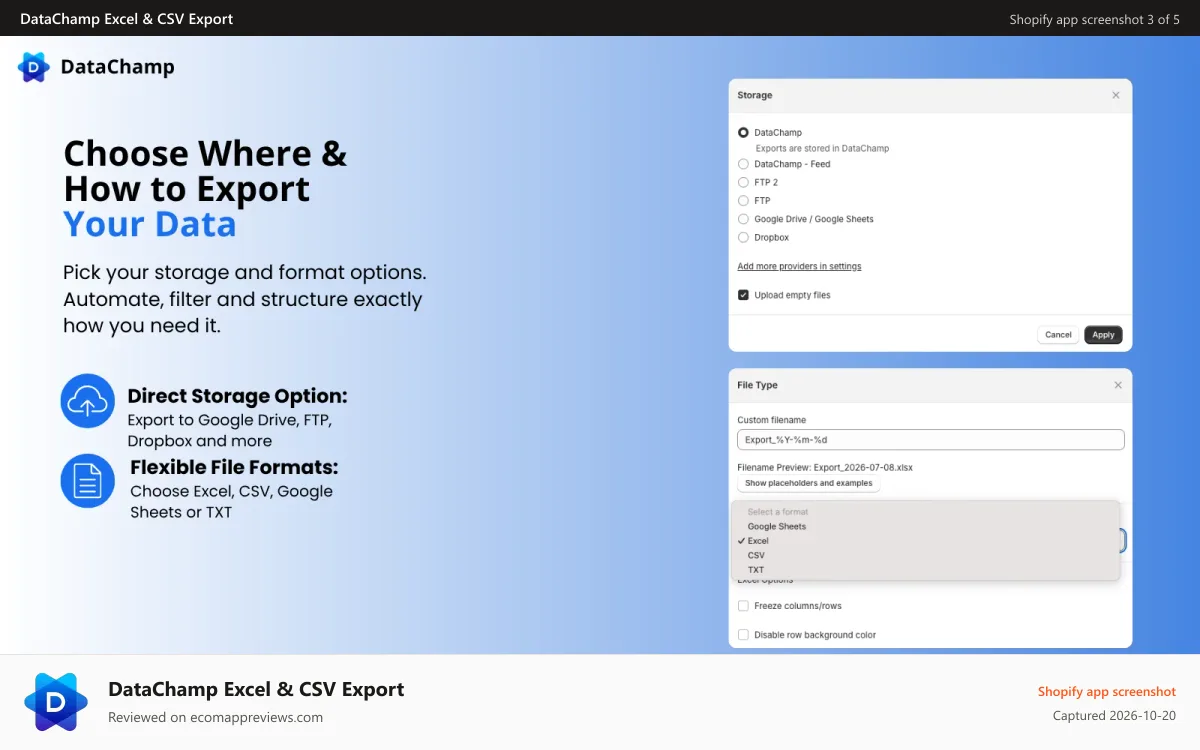Click Exports are stored in DataChamp description
The height and width of the screenshot is (750, 1200).
[x=822, y=148]
